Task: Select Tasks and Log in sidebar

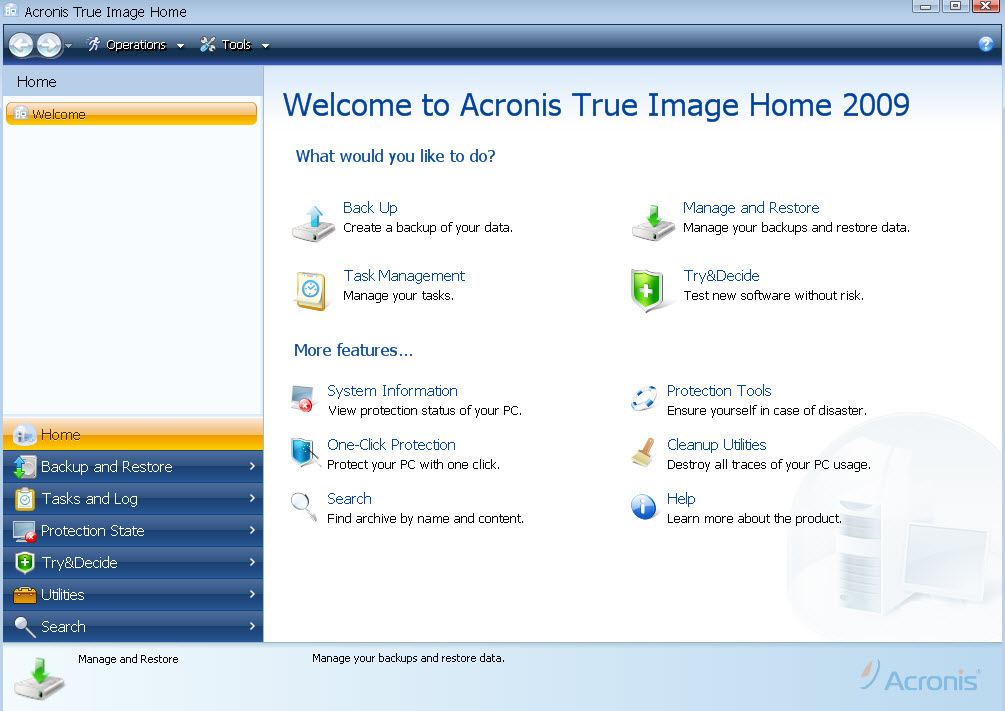Action: pyautogui.click(x=89, y=499)
